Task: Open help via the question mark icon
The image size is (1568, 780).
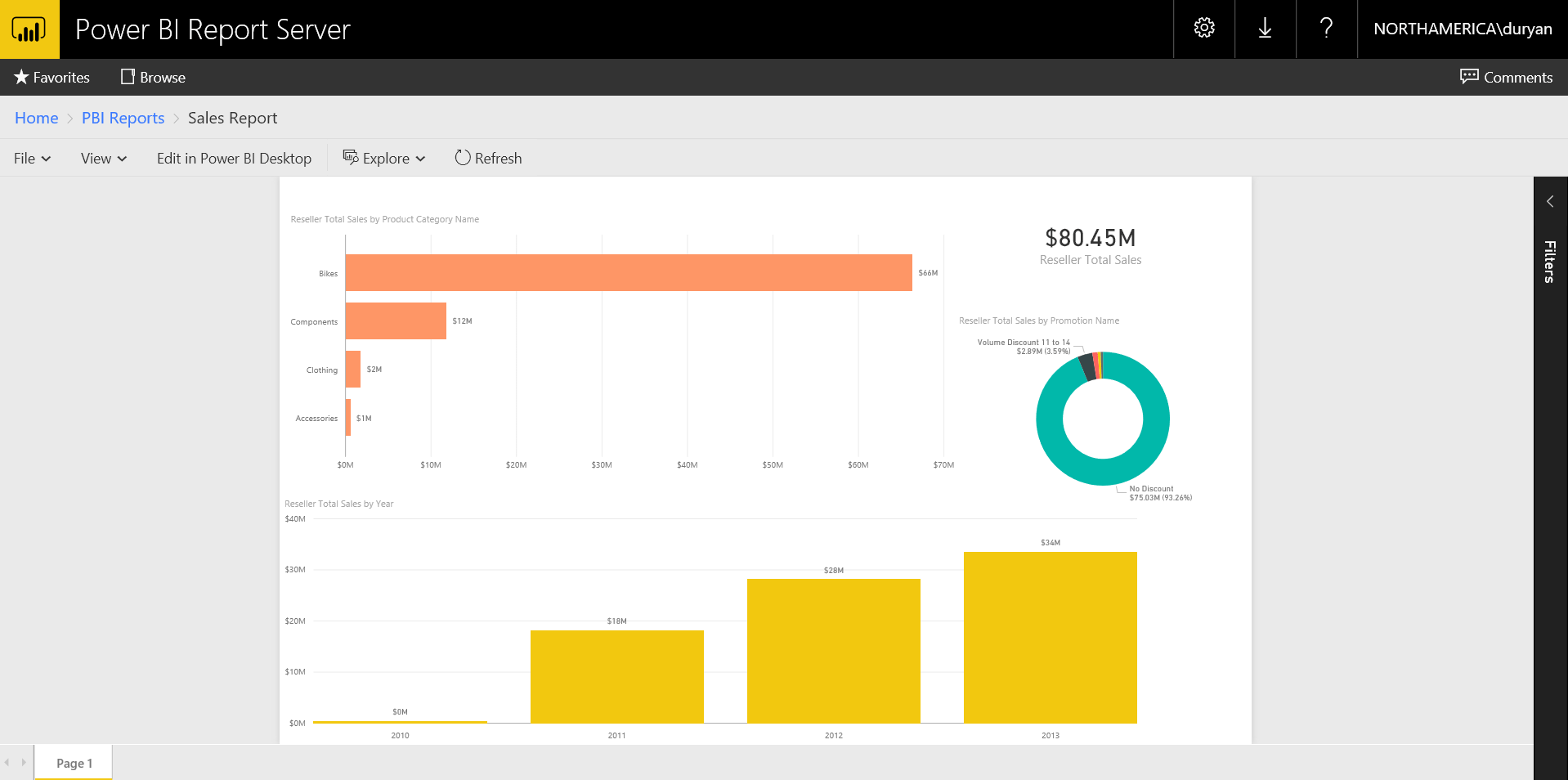Action: pos(1325,29)
